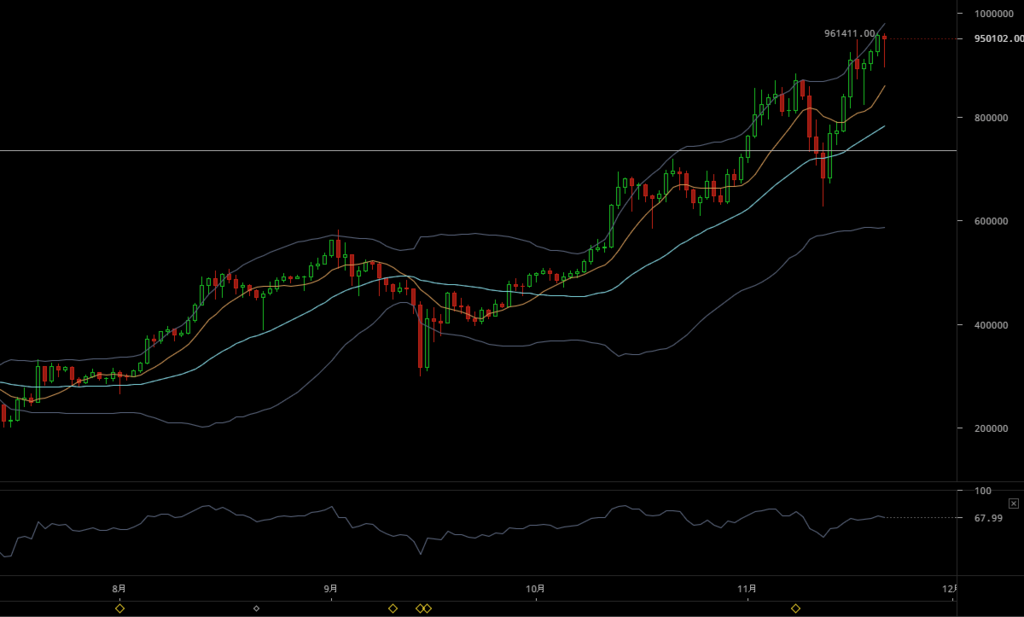Open the yellow diamond event marker after 11月
Screen dimensions: 1024x617
(x=795, y=609)
